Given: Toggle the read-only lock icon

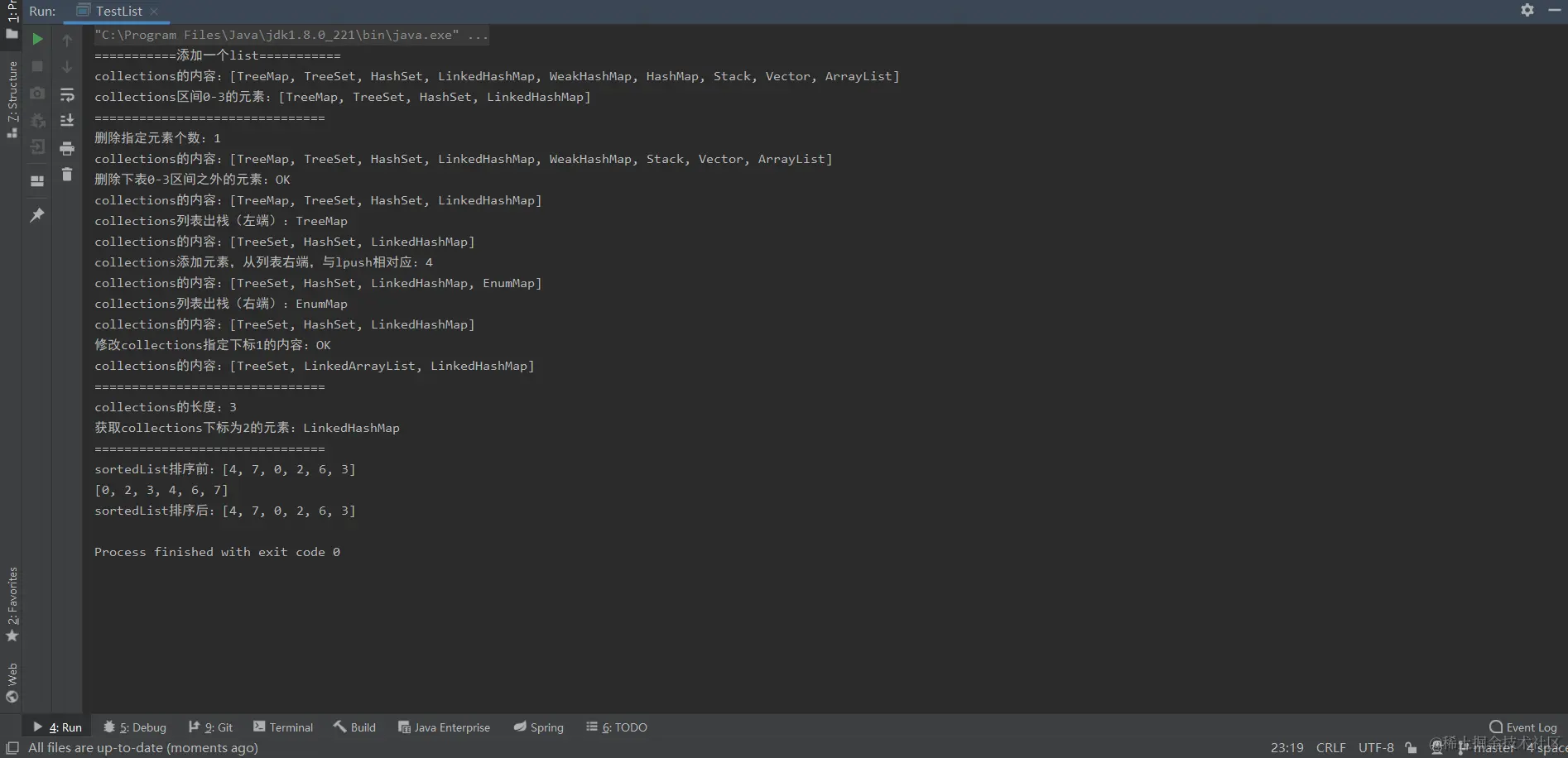Looking at the screenshot, I should [1412, 748].
